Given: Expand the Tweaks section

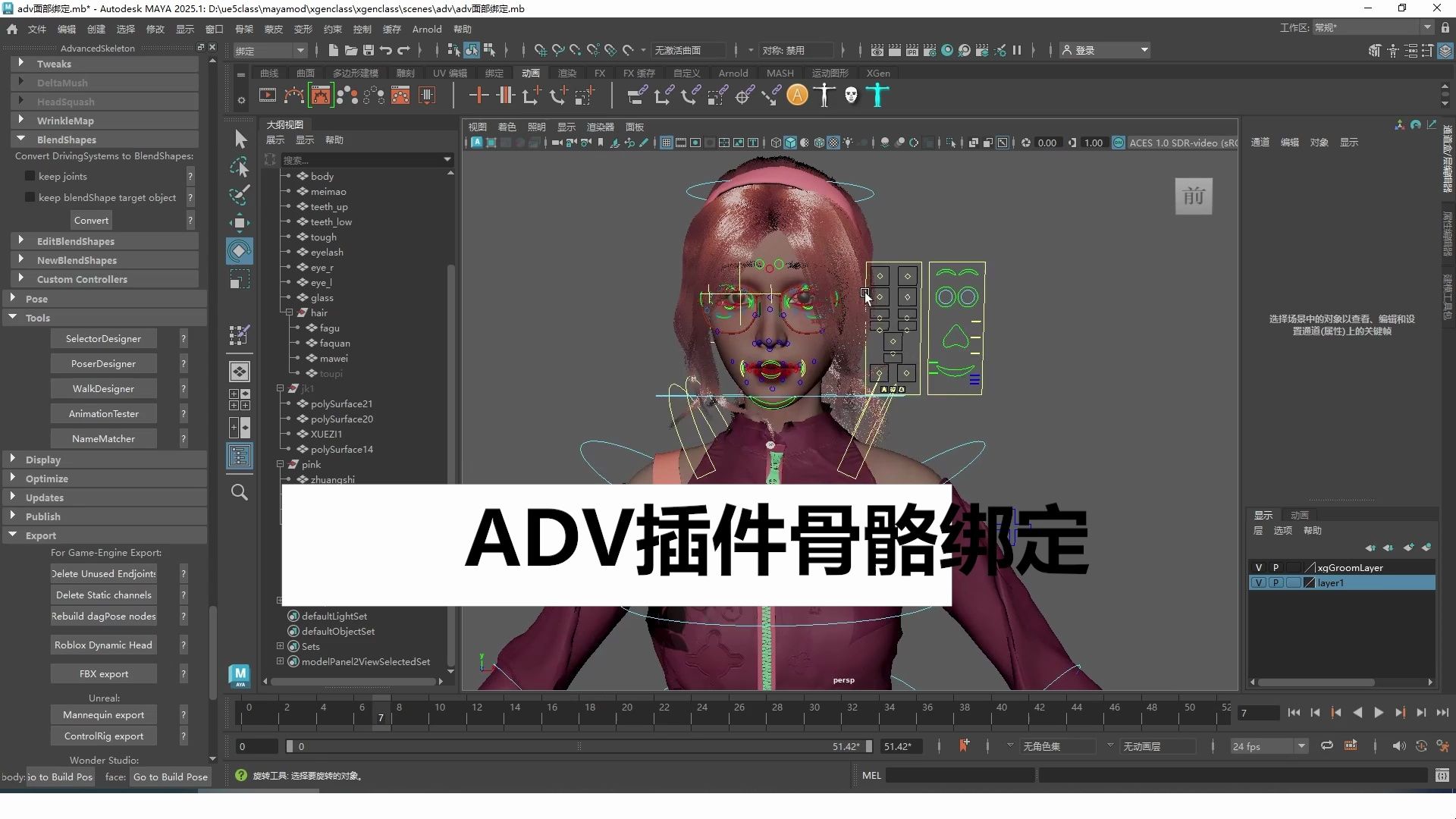Looking at the screenshot, I should point(20,63).
